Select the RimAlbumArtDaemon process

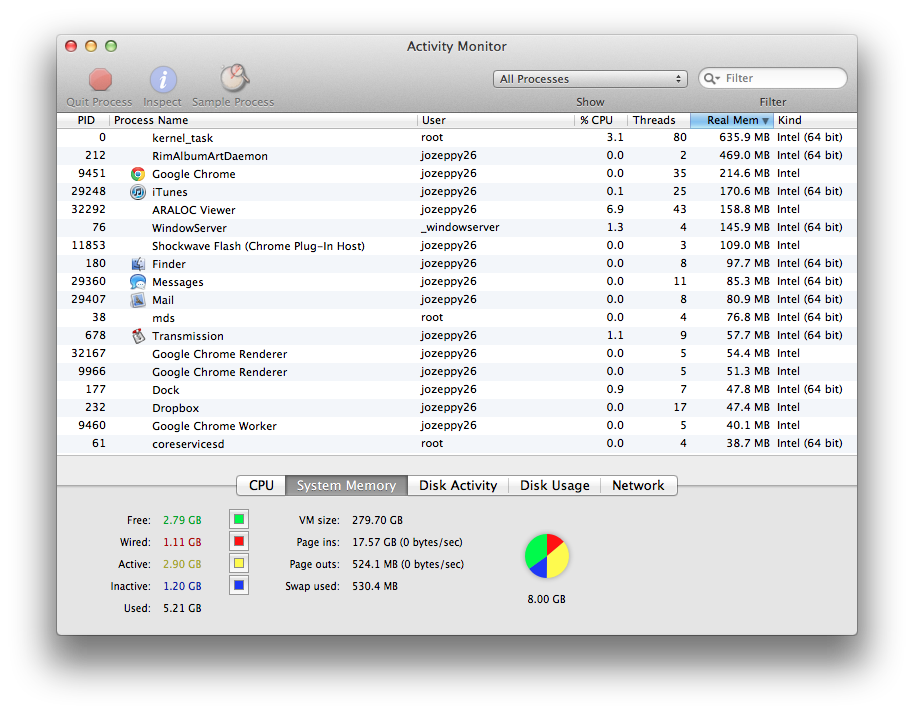[457, 156]
